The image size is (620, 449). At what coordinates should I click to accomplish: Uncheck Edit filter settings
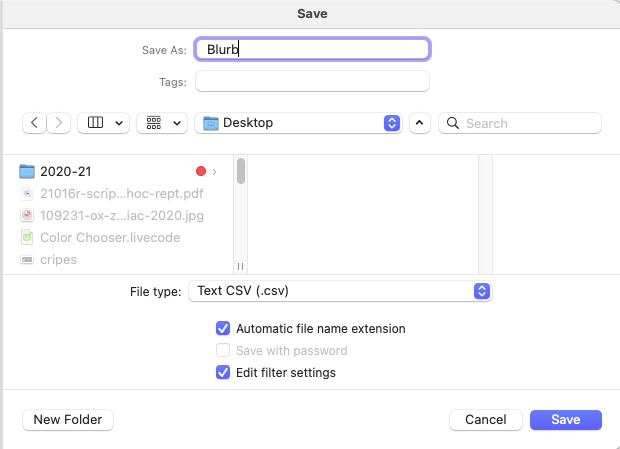click(223, 373)
